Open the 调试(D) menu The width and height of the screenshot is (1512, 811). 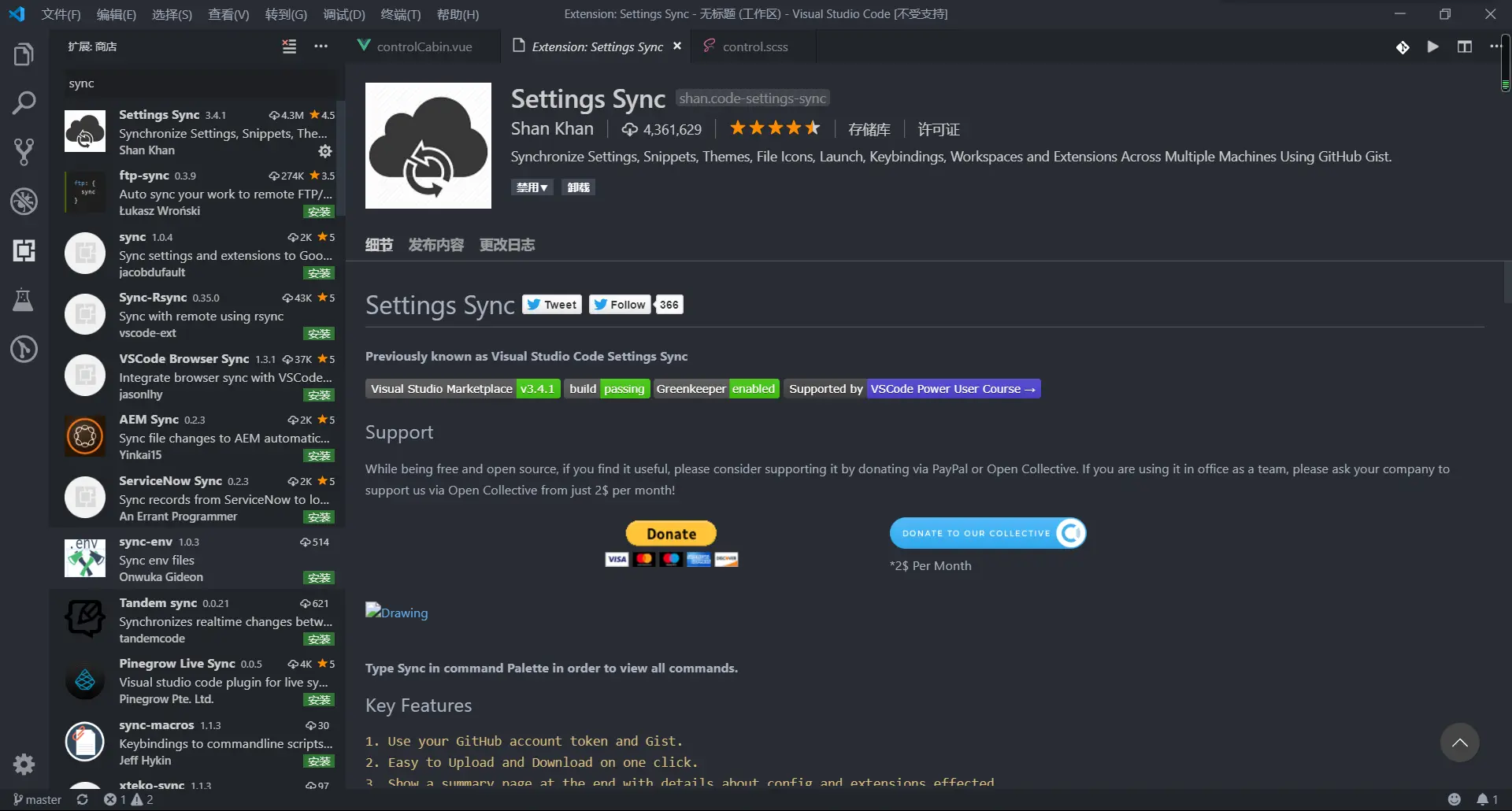pyautogui.click(x=344, y=14)
